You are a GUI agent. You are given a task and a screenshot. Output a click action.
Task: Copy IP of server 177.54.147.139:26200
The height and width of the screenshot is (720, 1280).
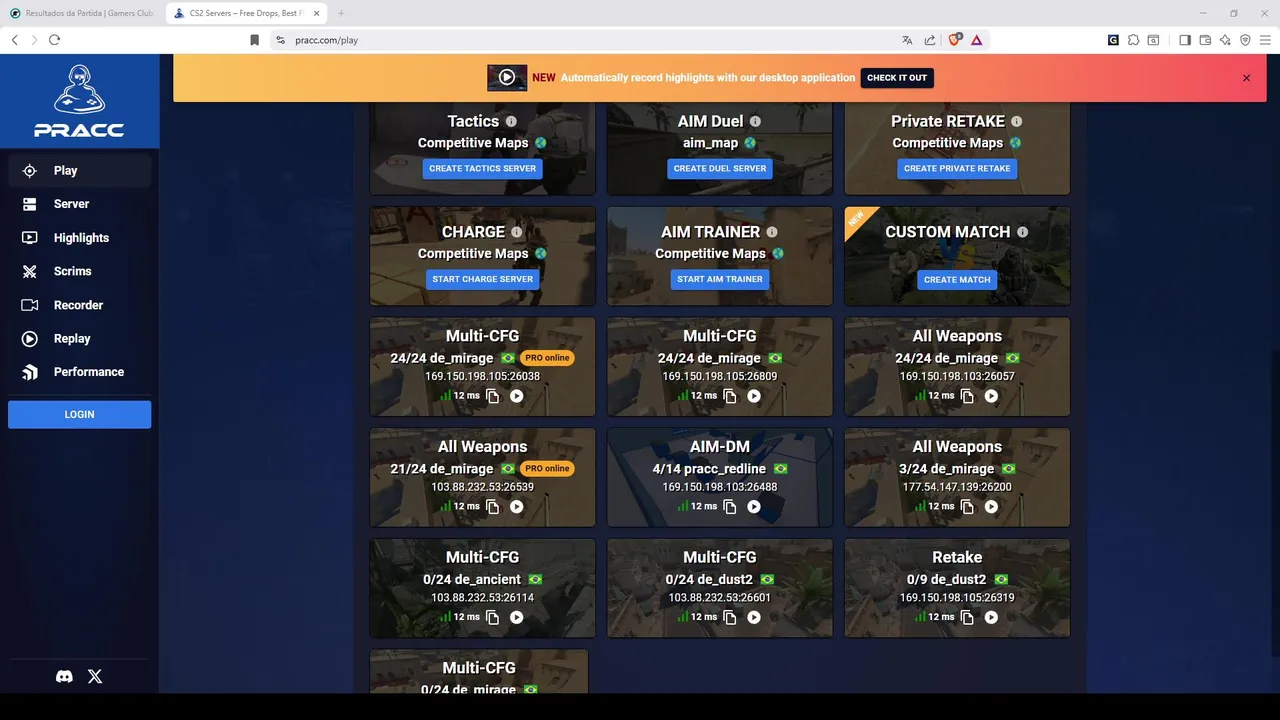pyautogui.click(x=967, y=507)
